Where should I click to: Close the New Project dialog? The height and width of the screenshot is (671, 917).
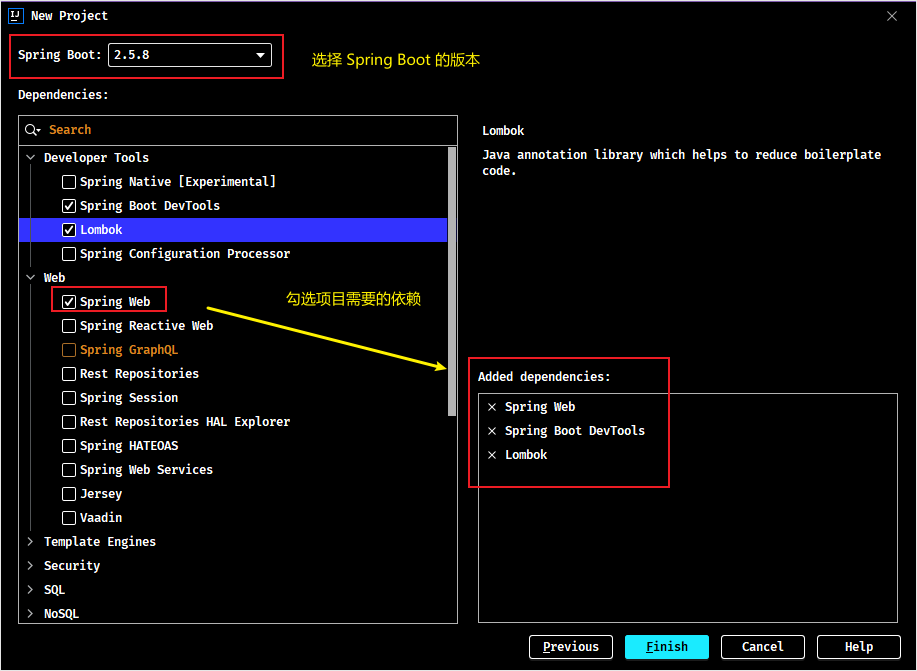coord(892,16)
